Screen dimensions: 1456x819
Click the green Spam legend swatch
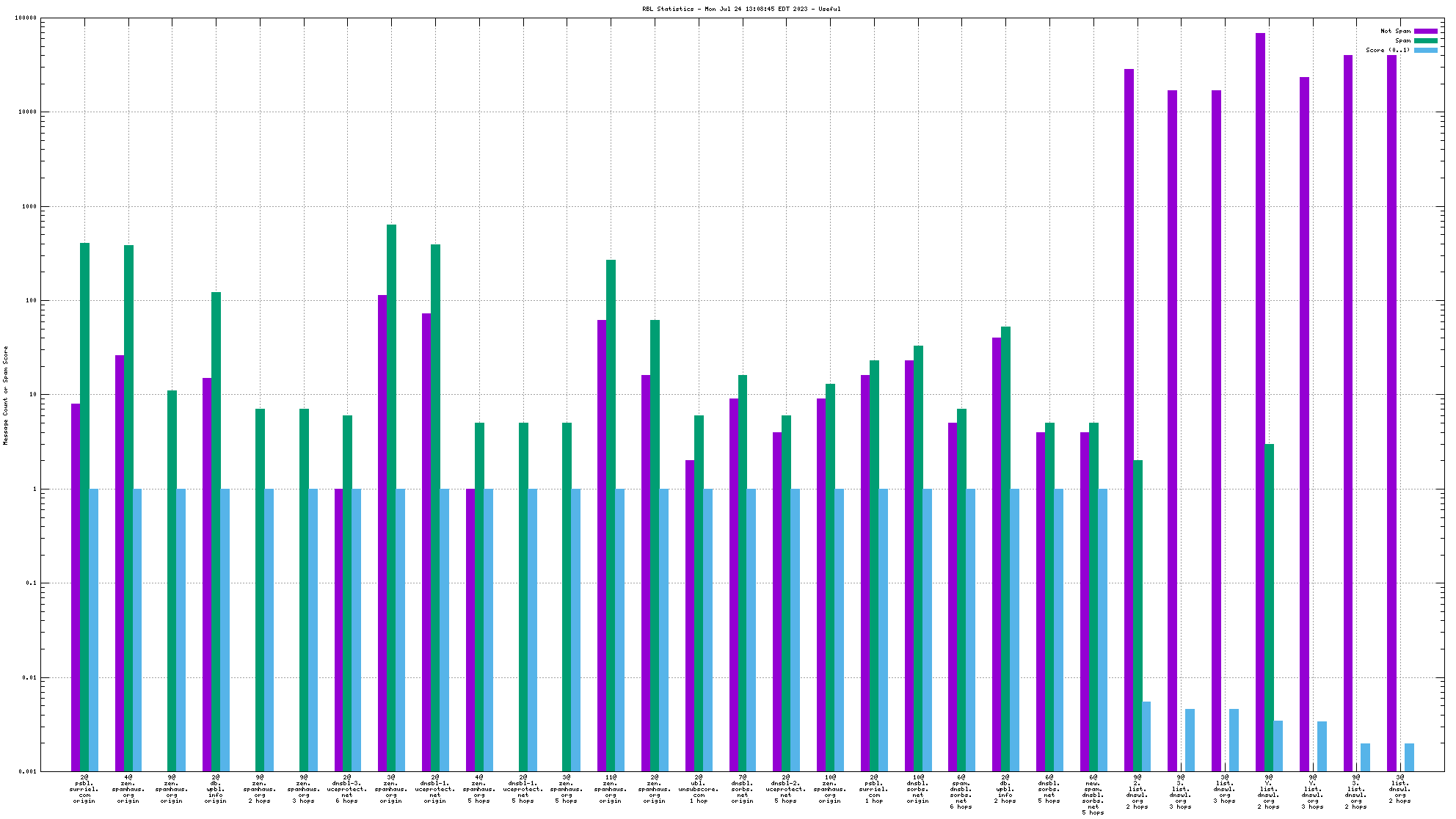click(1425, 40)
